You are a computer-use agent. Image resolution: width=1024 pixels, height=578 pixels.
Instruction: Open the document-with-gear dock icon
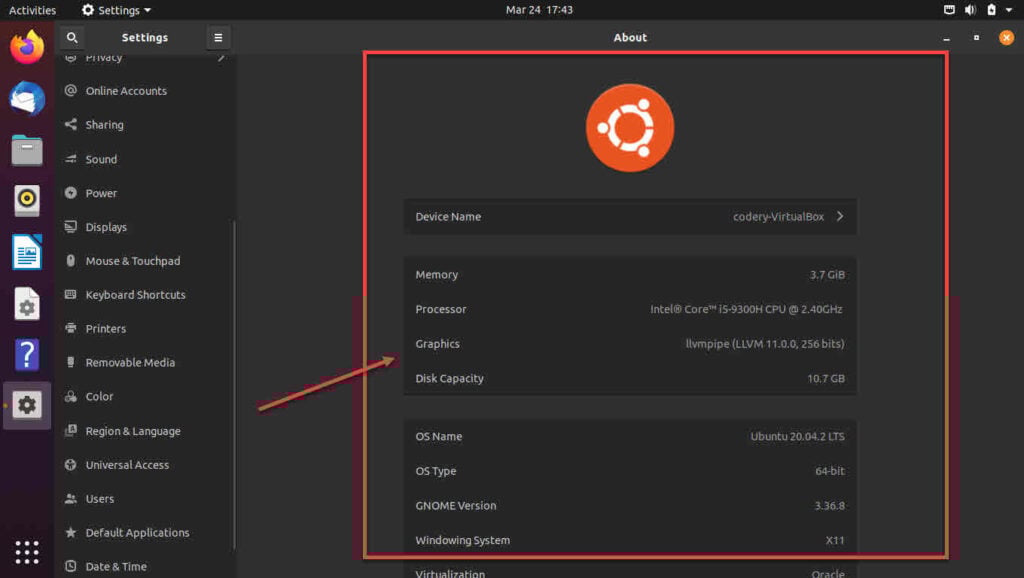coord(27,304)
